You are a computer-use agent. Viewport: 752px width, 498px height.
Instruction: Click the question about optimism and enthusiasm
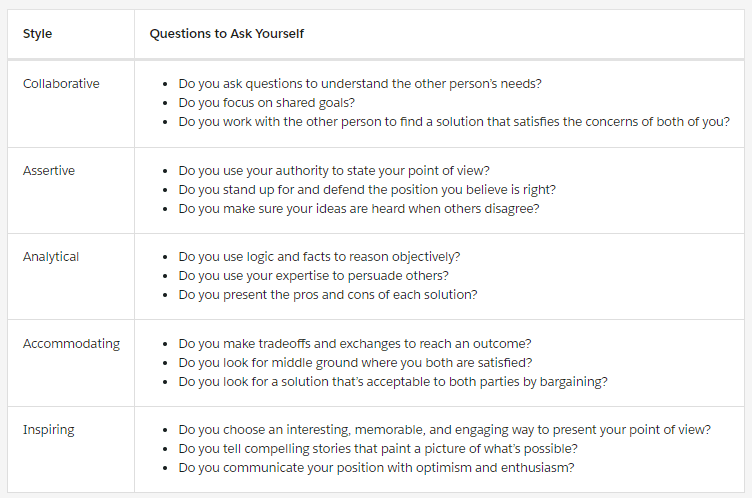click(x=376, y=468)
